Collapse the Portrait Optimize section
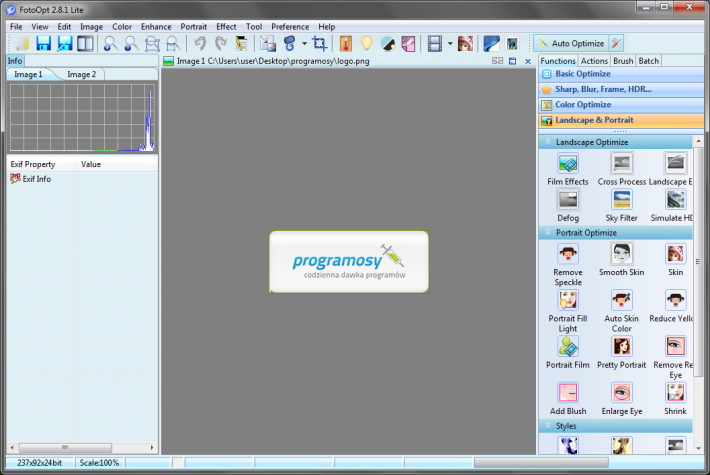The image size is (710, 475). pos(547,232)
